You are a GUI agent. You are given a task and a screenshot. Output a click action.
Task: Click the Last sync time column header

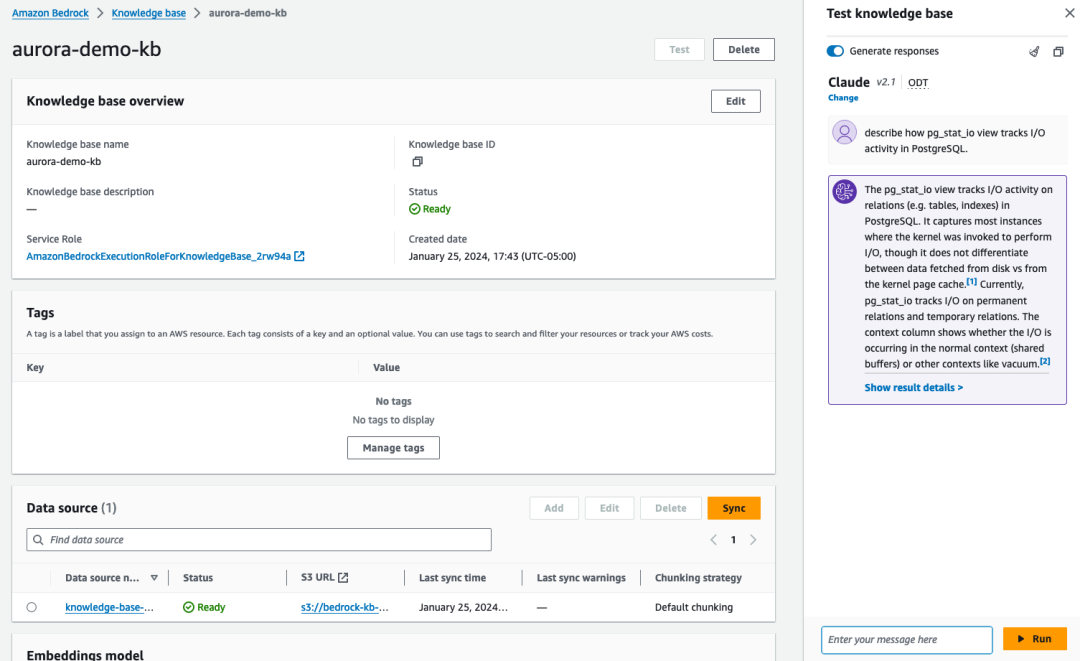(453, 578)
